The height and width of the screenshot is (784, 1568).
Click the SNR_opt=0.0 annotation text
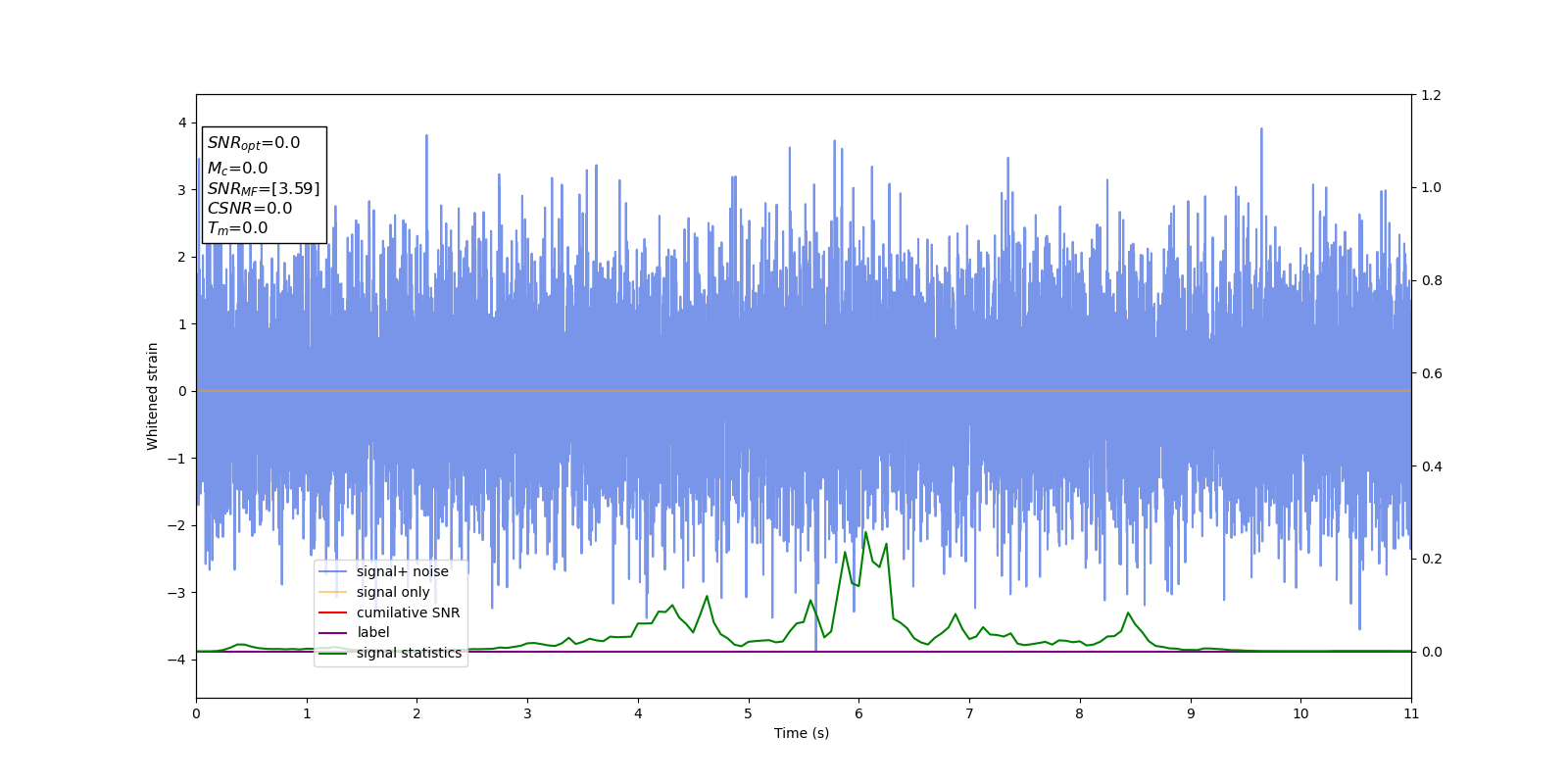254,143
